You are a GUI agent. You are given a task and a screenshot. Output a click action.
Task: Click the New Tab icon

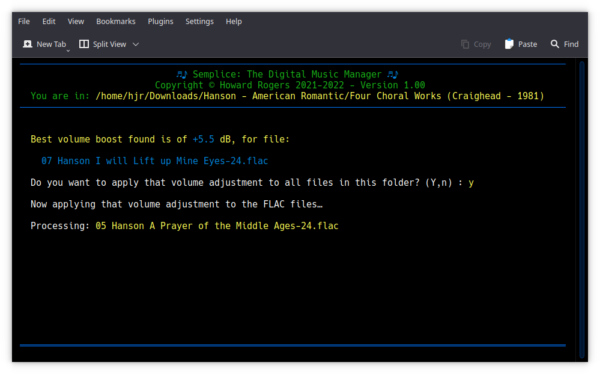click(28, 44)
